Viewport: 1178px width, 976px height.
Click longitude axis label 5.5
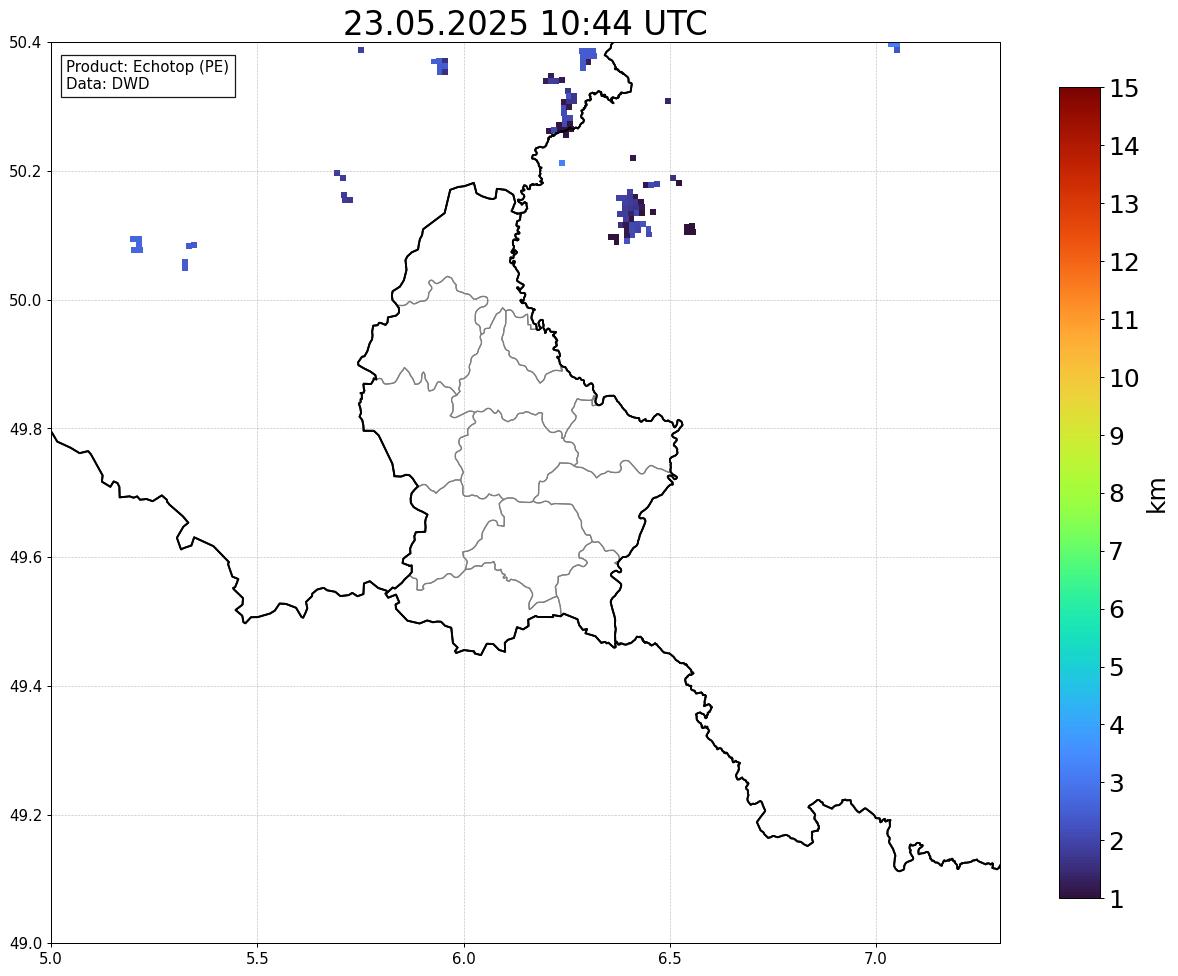[257, 959]
